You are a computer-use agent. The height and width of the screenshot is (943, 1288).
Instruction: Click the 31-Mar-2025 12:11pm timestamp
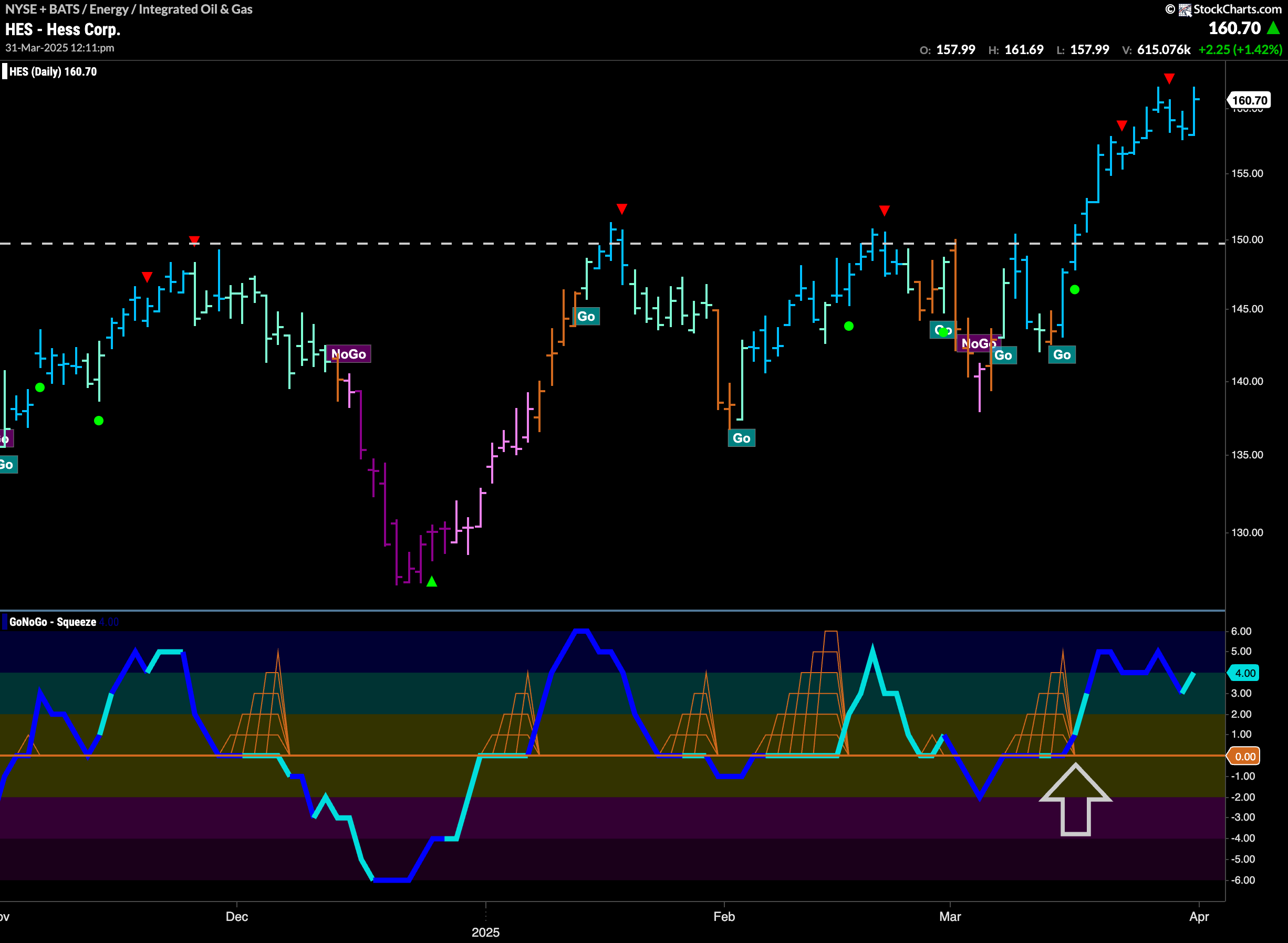pyautogui.click(x=60, y=48)
